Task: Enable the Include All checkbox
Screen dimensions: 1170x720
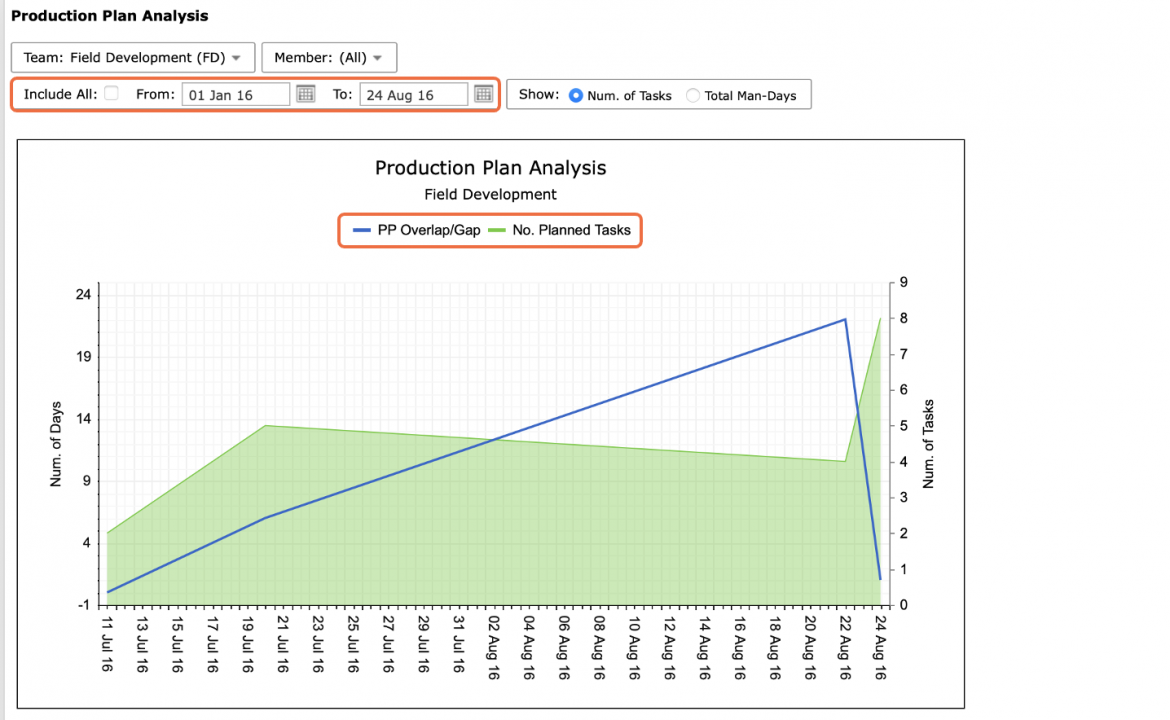Action: click(111, 93)
